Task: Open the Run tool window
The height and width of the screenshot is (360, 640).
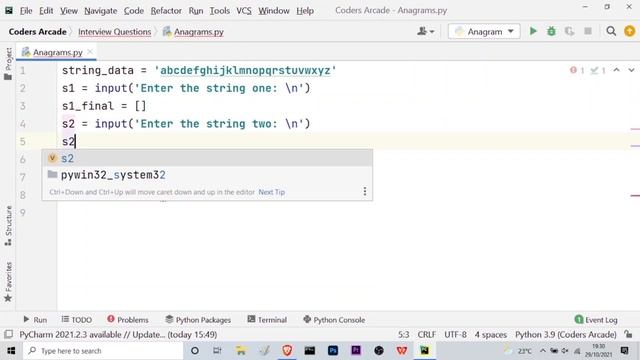Action: coord(35,320)
